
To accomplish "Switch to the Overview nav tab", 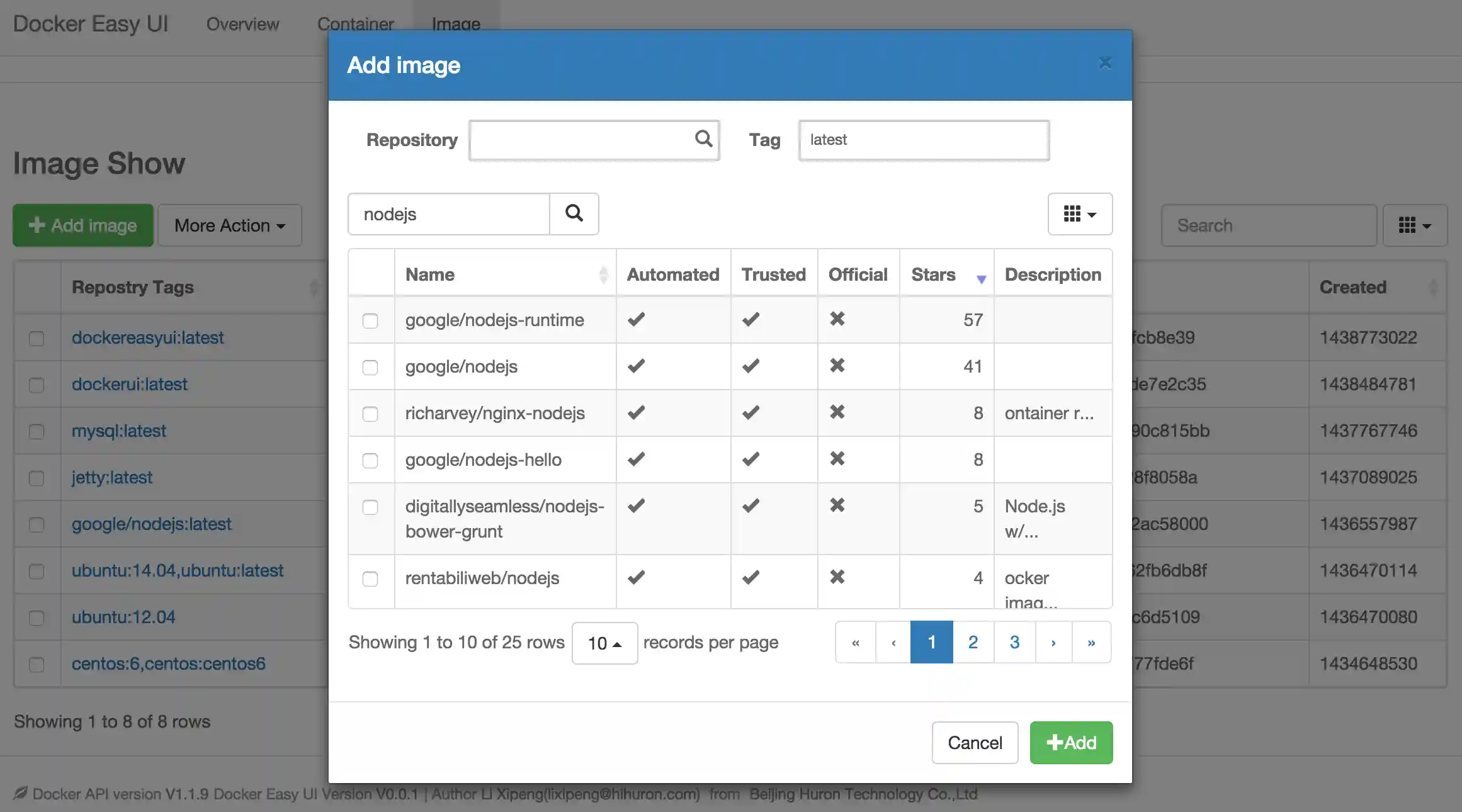I will coord(242,24).
